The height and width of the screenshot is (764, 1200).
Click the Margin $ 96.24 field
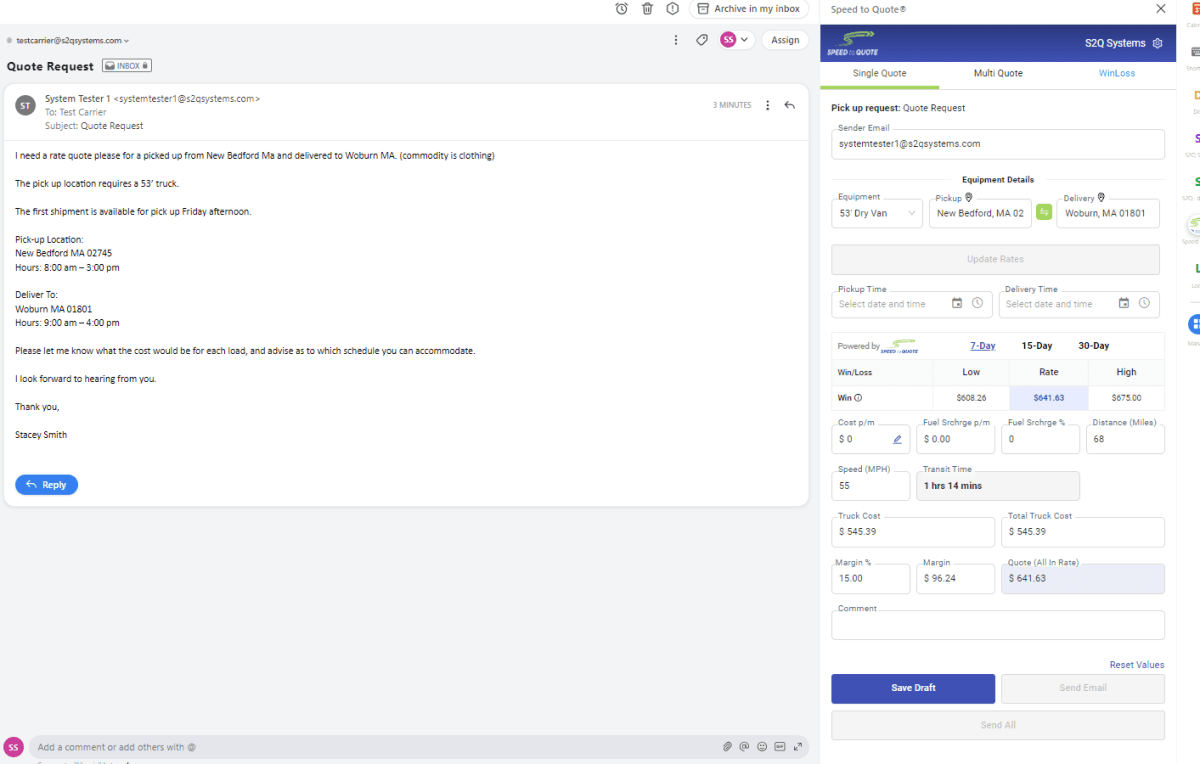click(955, 578)
